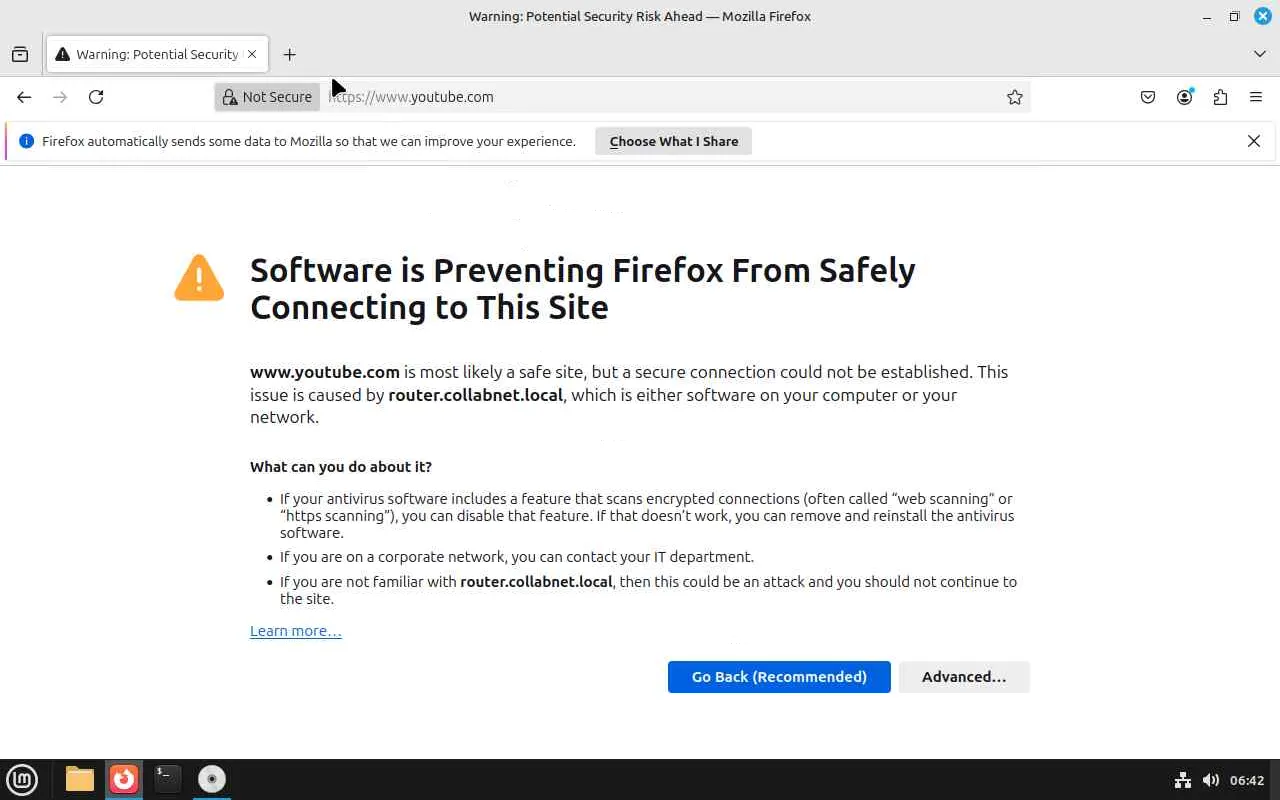
Task: Open the Firefox hamburger application menu
Action: point(1256,97)
